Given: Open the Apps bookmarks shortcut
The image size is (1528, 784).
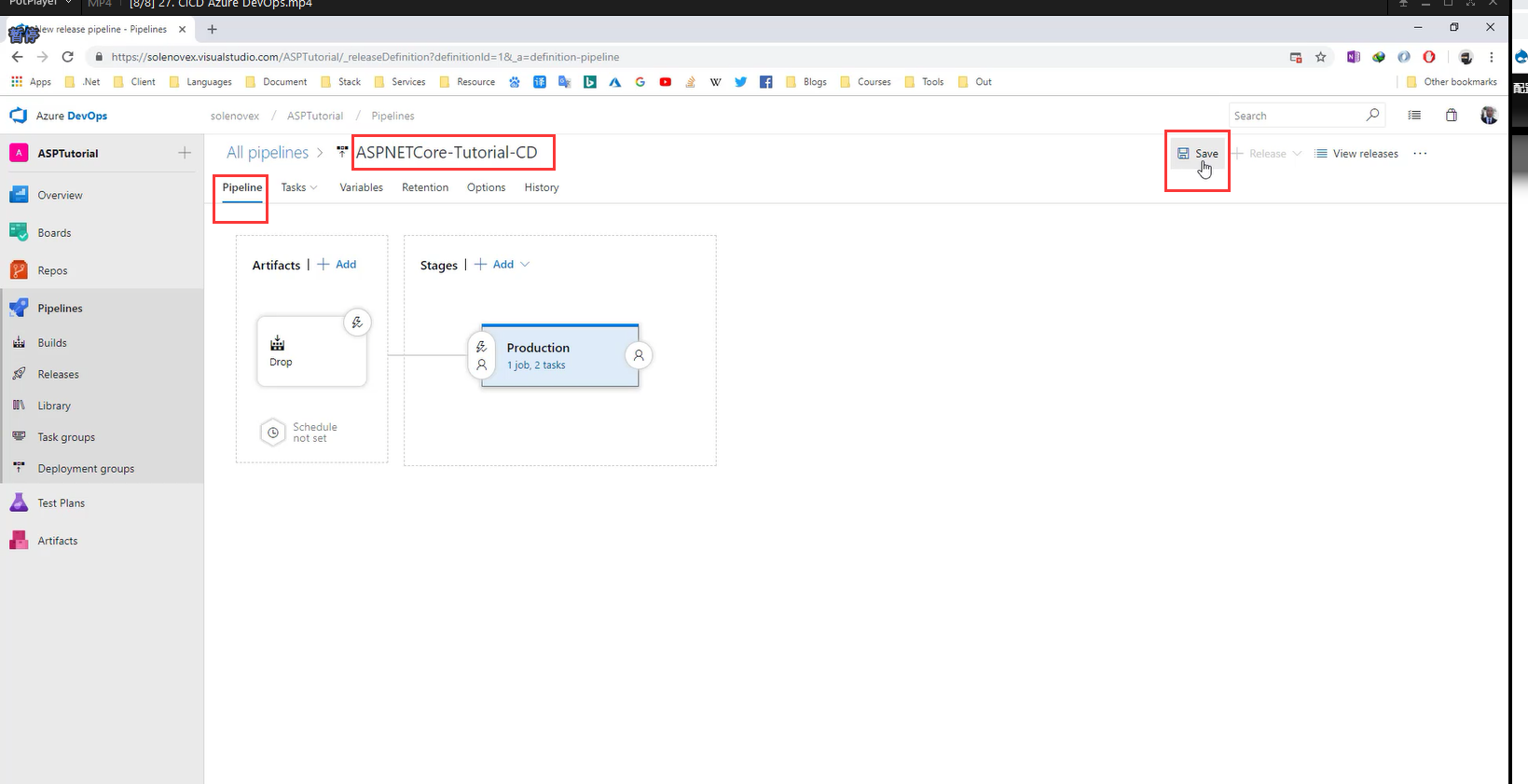Looking at the screenshot, I should click(31, 82).
